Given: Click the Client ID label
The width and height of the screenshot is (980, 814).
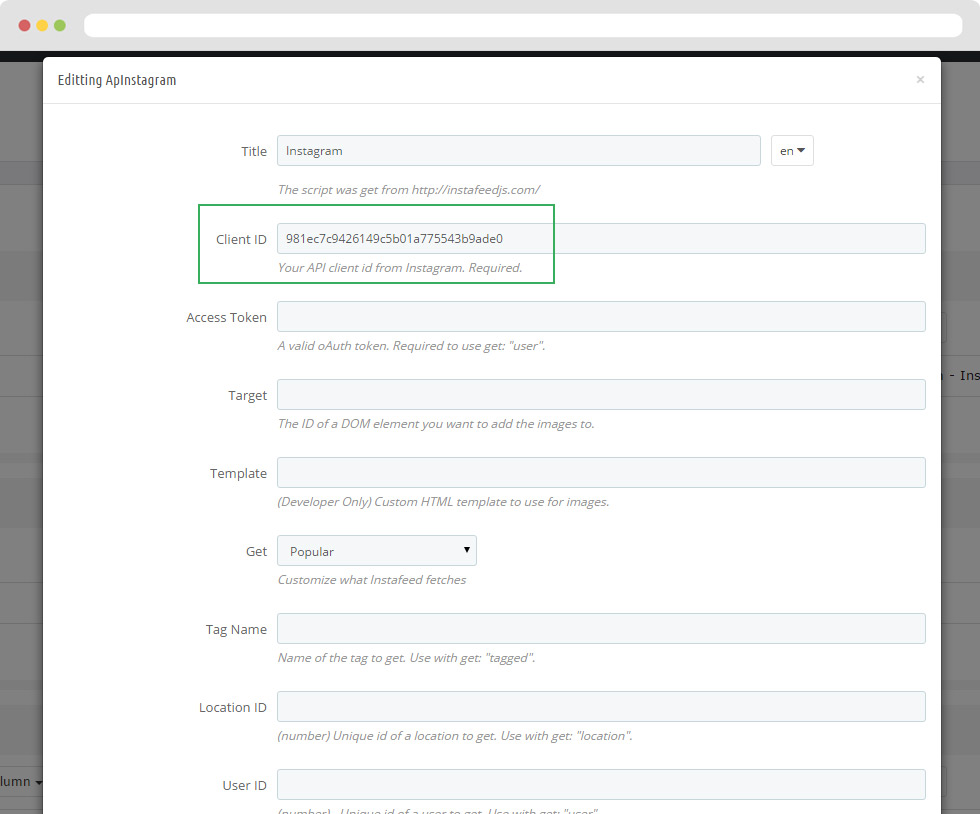Looking at the screenshot, I should pyautogui.click(x=241, y=239).
